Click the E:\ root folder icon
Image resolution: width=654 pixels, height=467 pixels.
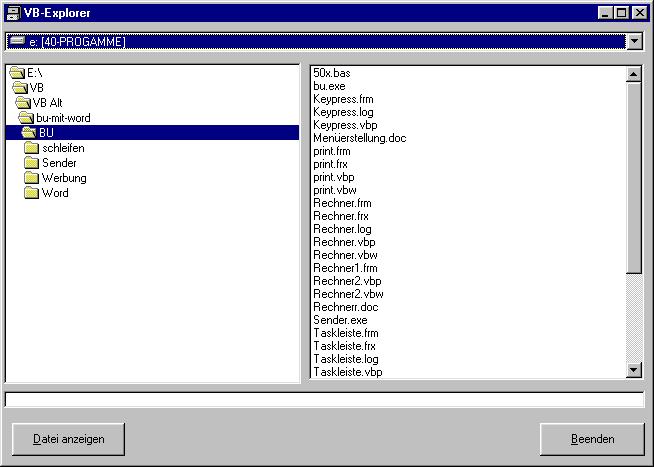17,73
